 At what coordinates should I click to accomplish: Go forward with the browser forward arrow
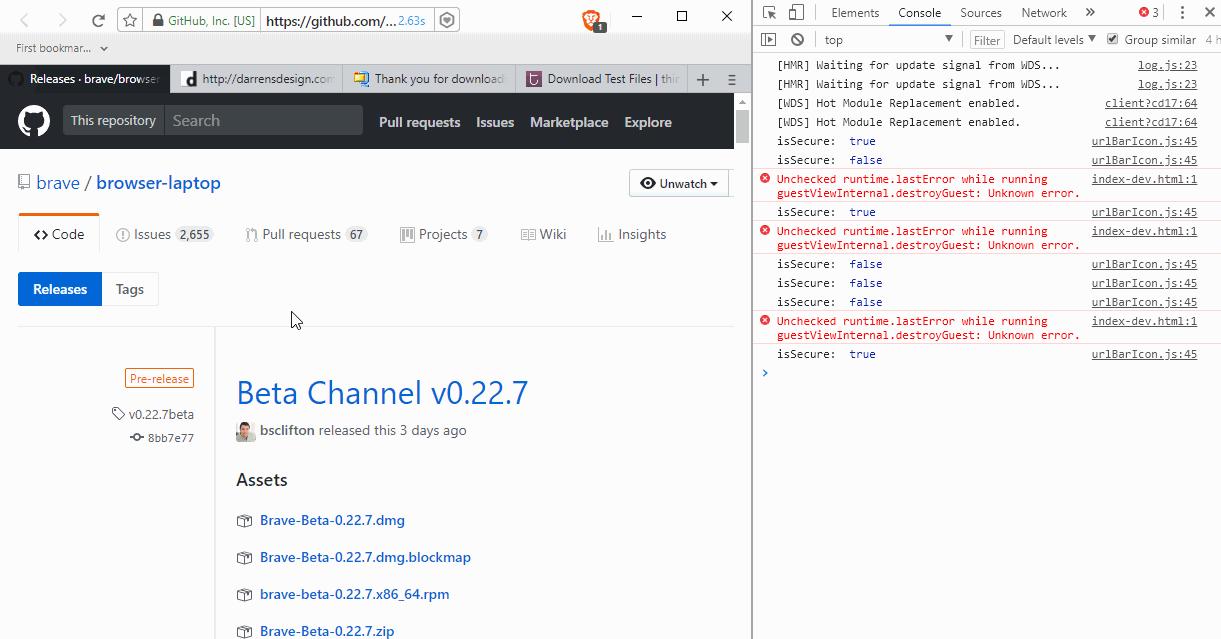point(62,20)
